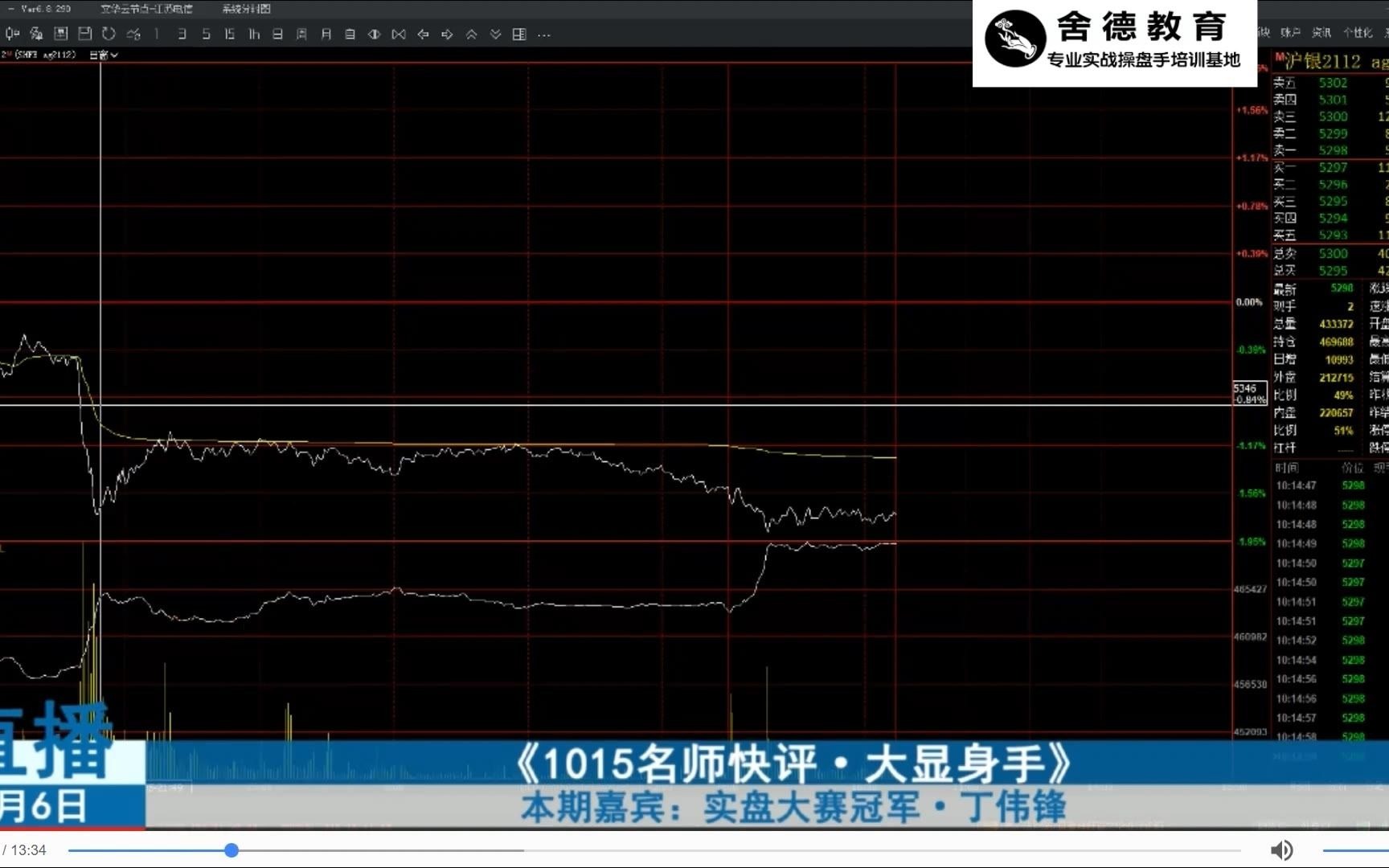1389x868 pixels.
Task: Switch to 3-minute period
Action: pyautogui.click(x=182, y=34)
